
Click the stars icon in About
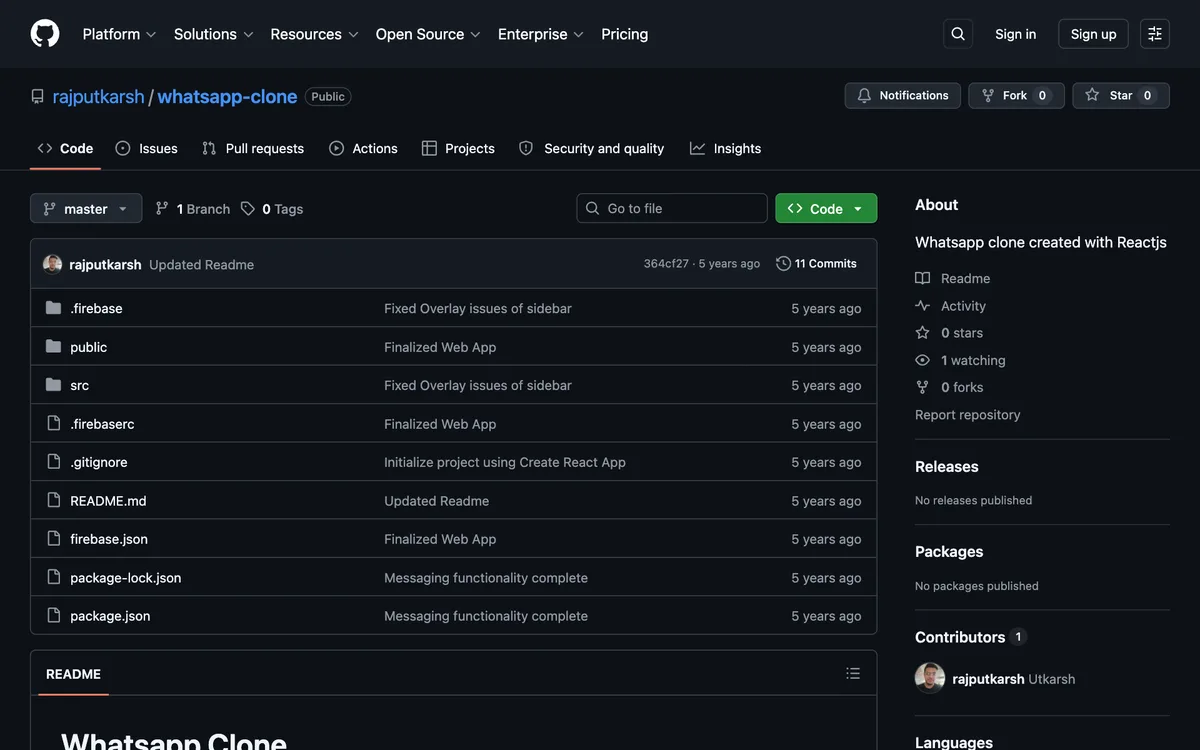[922, 333]
